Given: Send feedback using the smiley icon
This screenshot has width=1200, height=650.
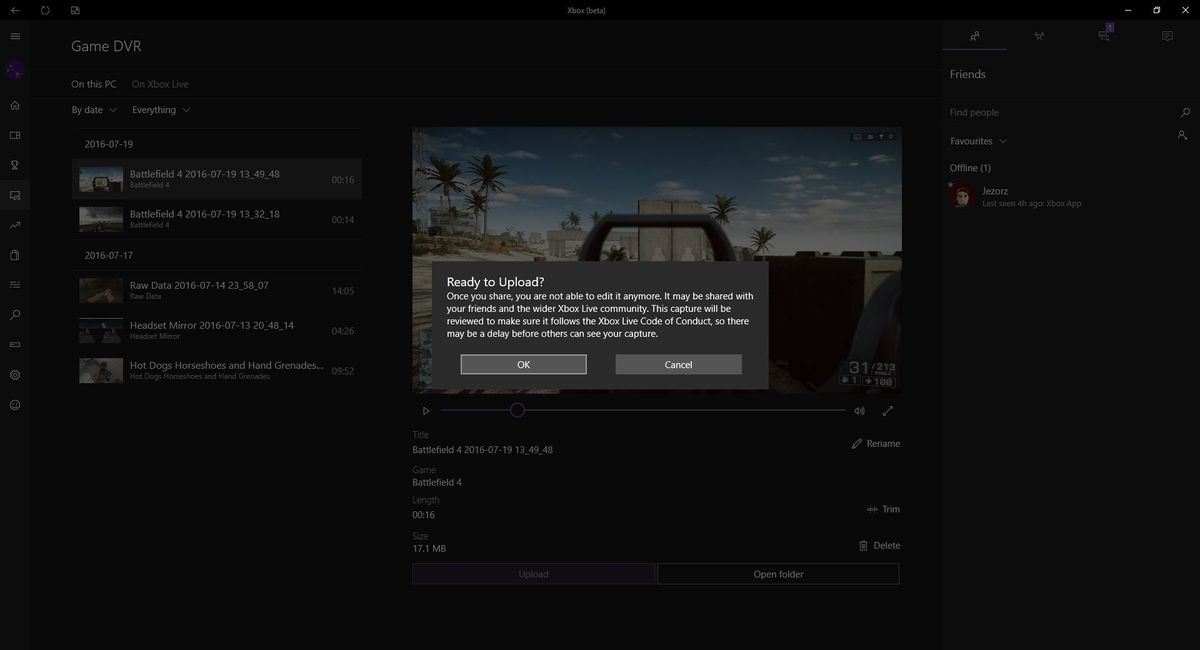Looking at the screenshot, I should click(14, 404).
